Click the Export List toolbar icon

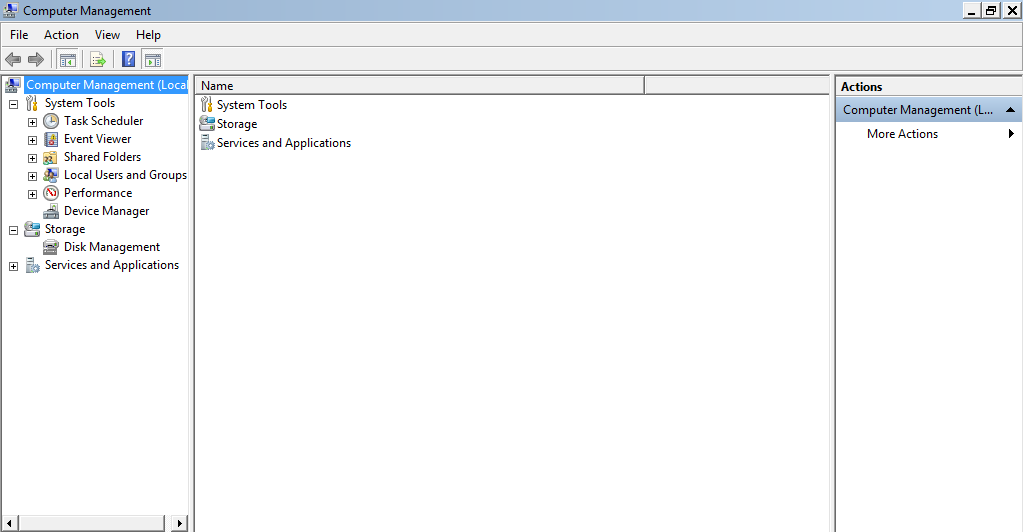(98, 60)
